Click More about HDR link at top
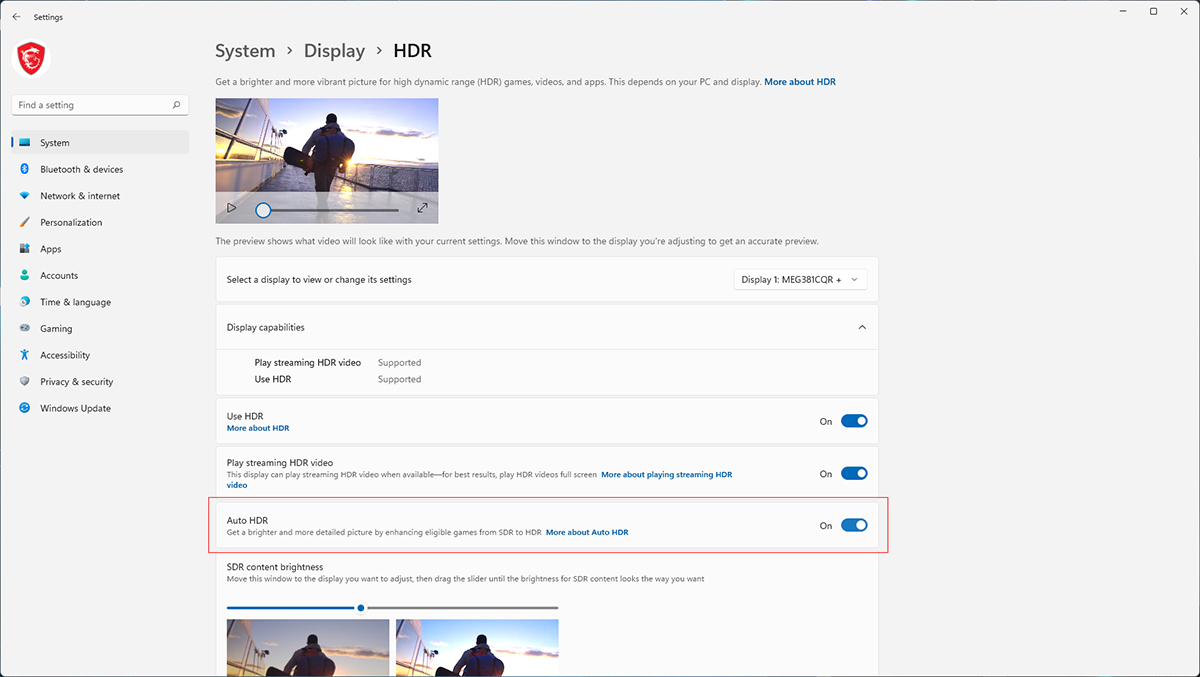1200x677 pixels. [x=799, y=82]
